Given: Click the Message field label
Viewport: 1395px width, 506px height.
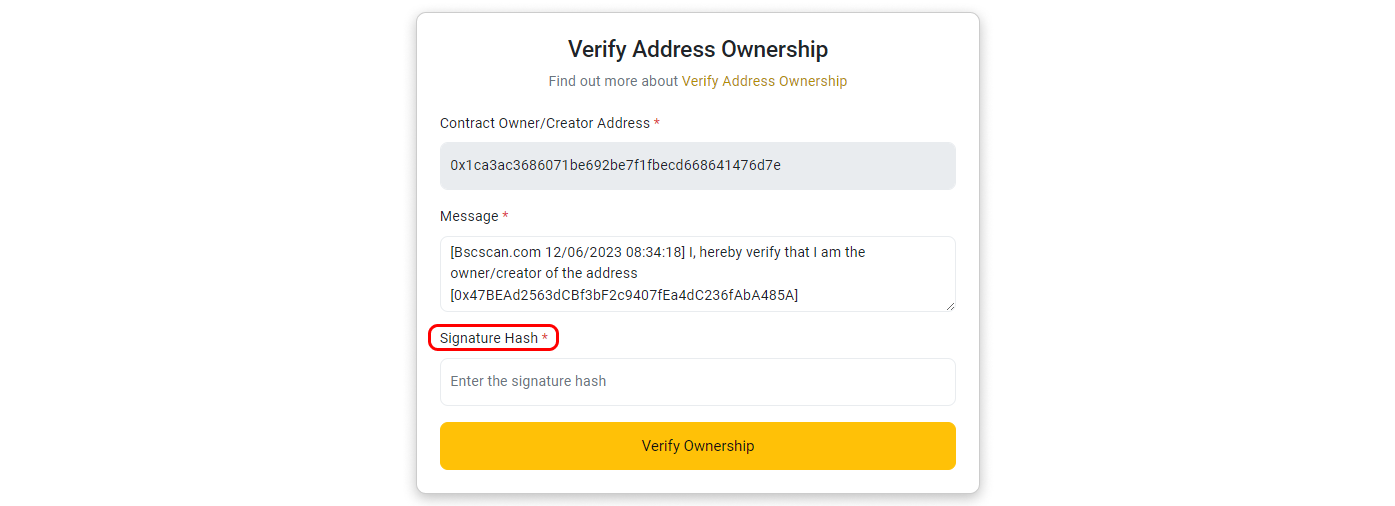Looking at the screenshot, I should [x=469, y=216].
